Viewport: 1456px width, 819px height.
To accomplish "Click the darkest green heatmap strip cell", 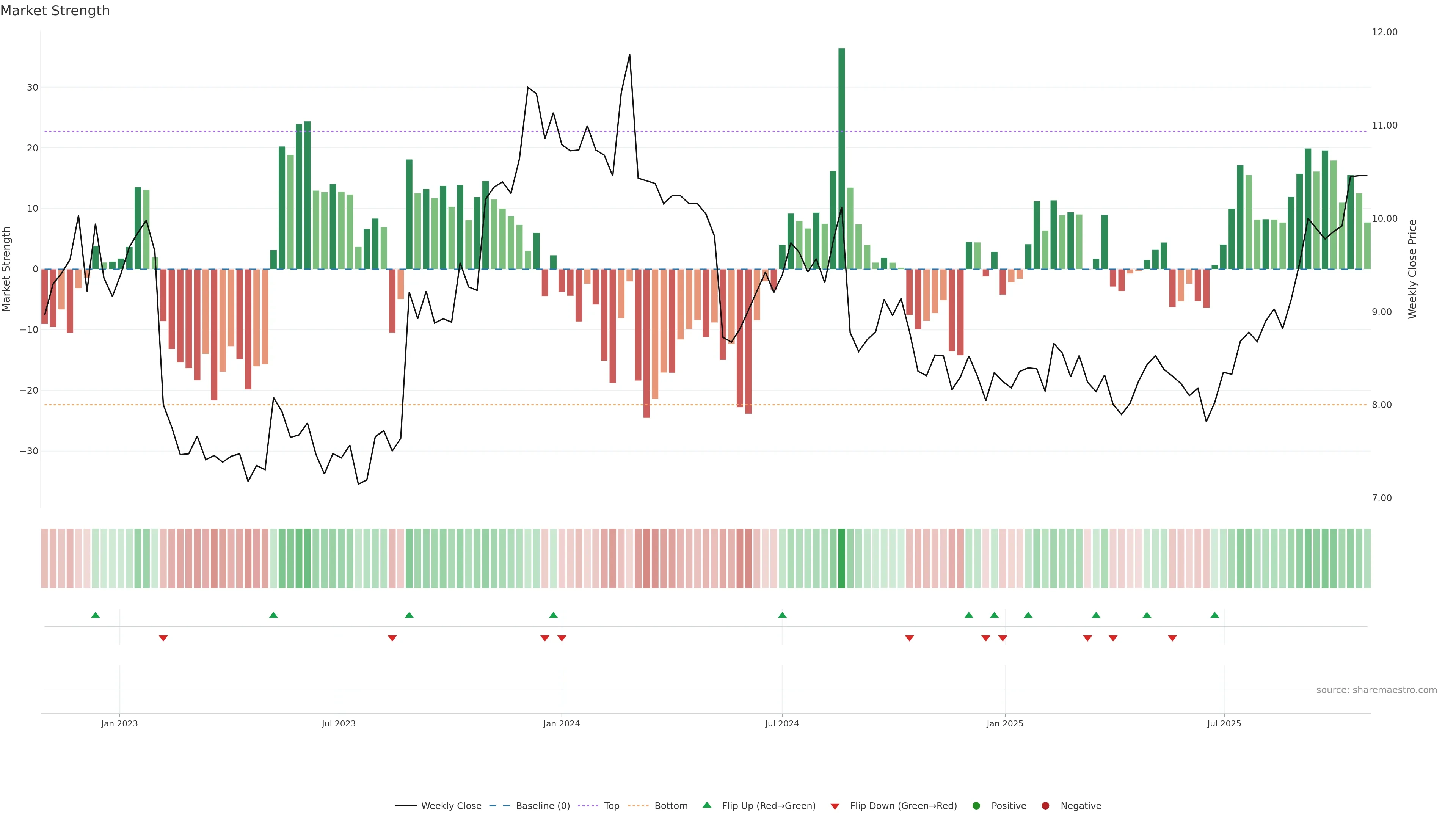I will tap(842, 559).
